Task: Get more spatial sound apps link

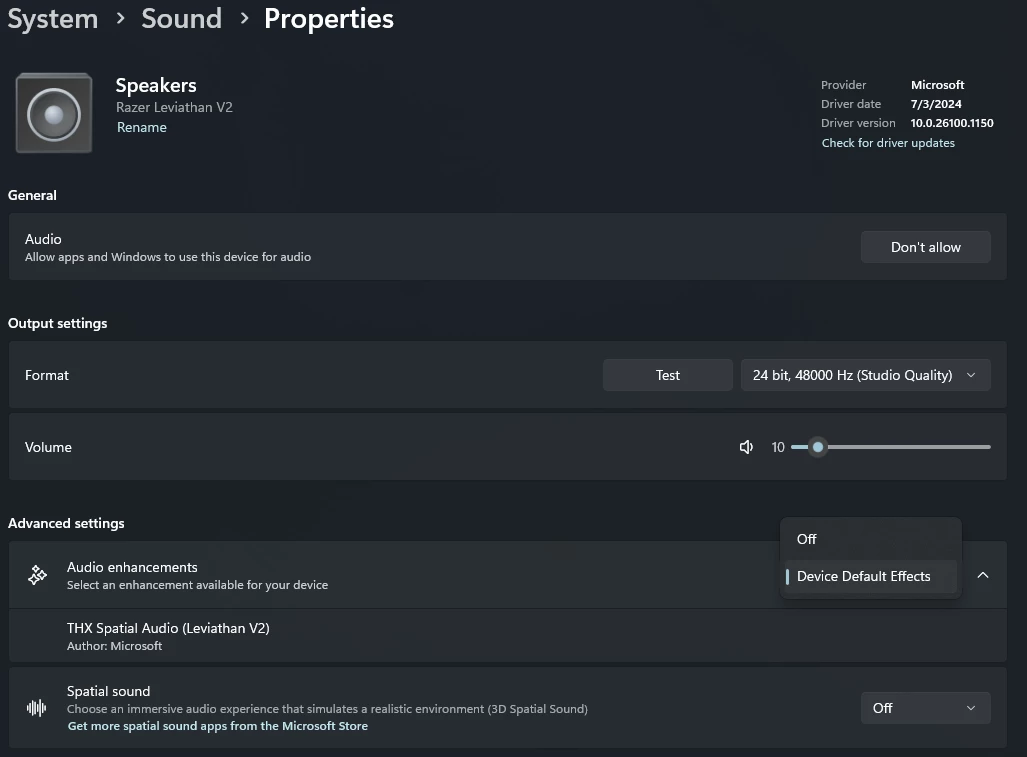Action: 217,726
